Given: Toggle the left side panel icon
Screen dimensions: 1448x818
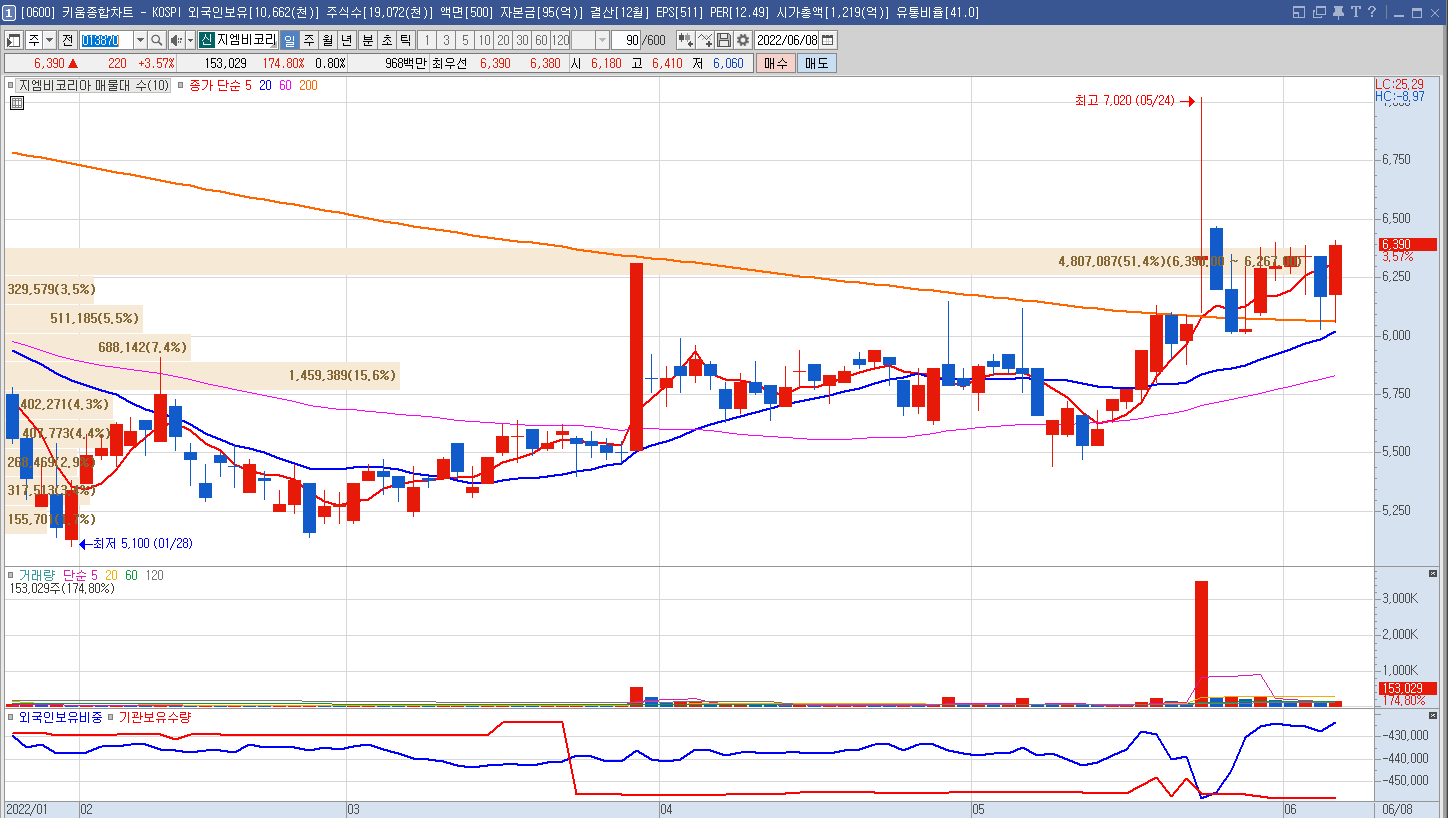Looking at the screenshot, I should coord(14,40).
